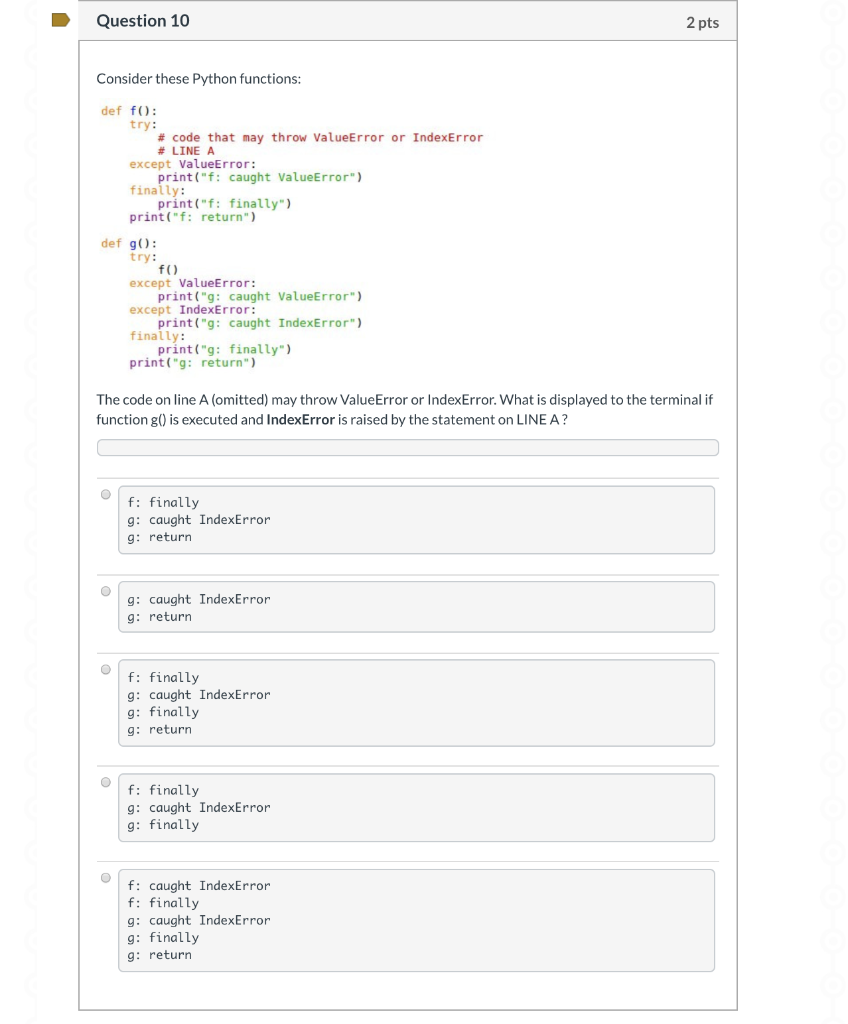The image size is (848, 1024).
Task: Mark the radio button beside the last answer option
Action: point(105,875)
